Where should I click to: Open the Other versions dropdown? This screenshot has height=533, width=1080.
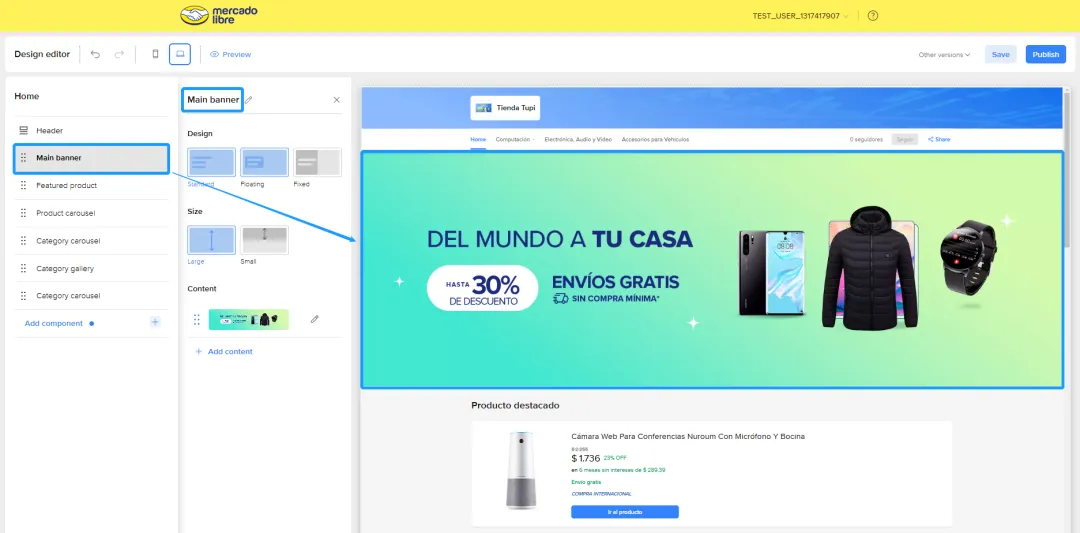pos(944,54)
